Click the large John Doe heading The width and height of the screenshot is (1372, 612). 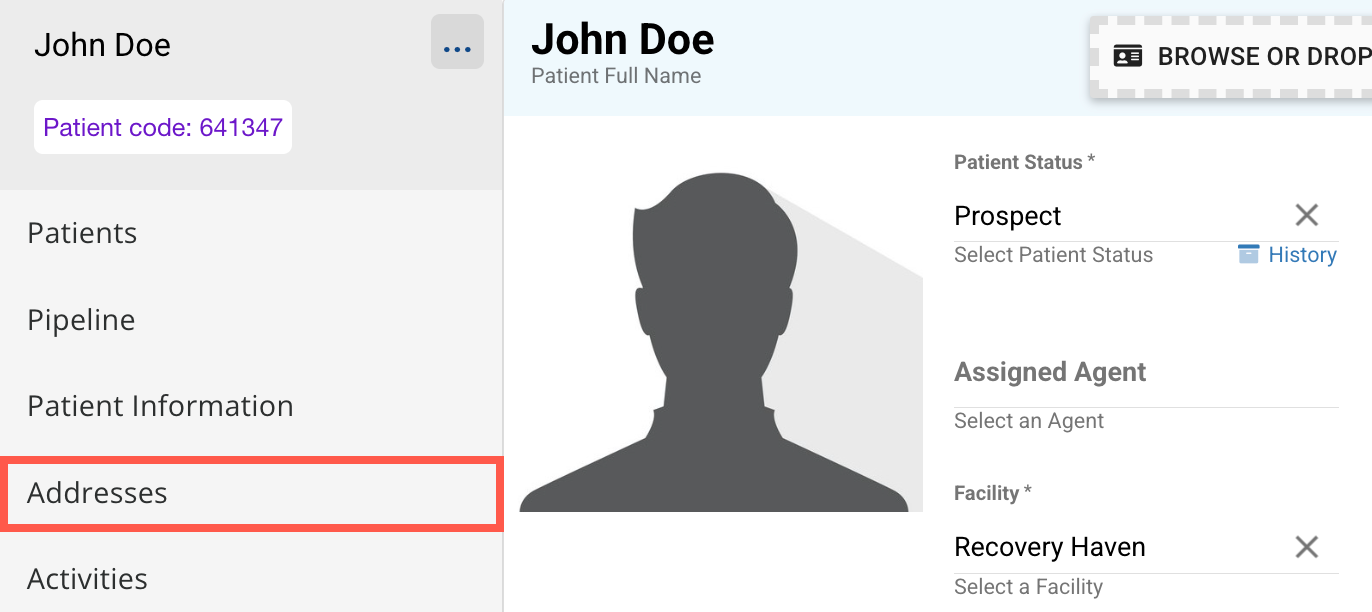click(x=622, y=40)
